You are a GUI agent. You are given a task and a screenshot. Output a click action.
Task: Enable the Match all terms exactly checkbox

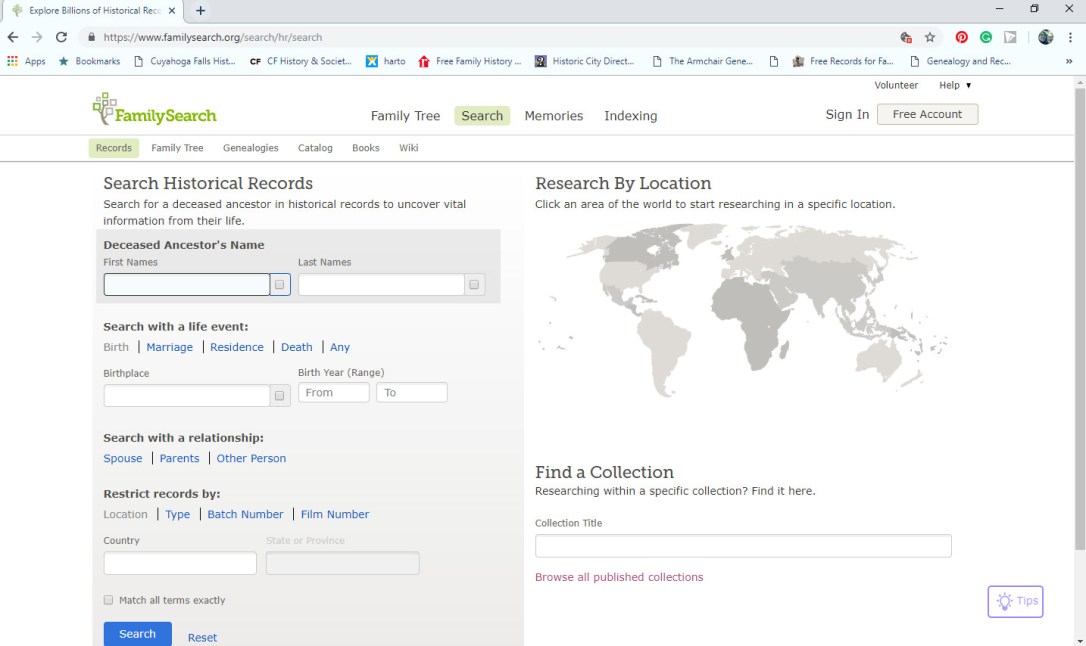108,599
